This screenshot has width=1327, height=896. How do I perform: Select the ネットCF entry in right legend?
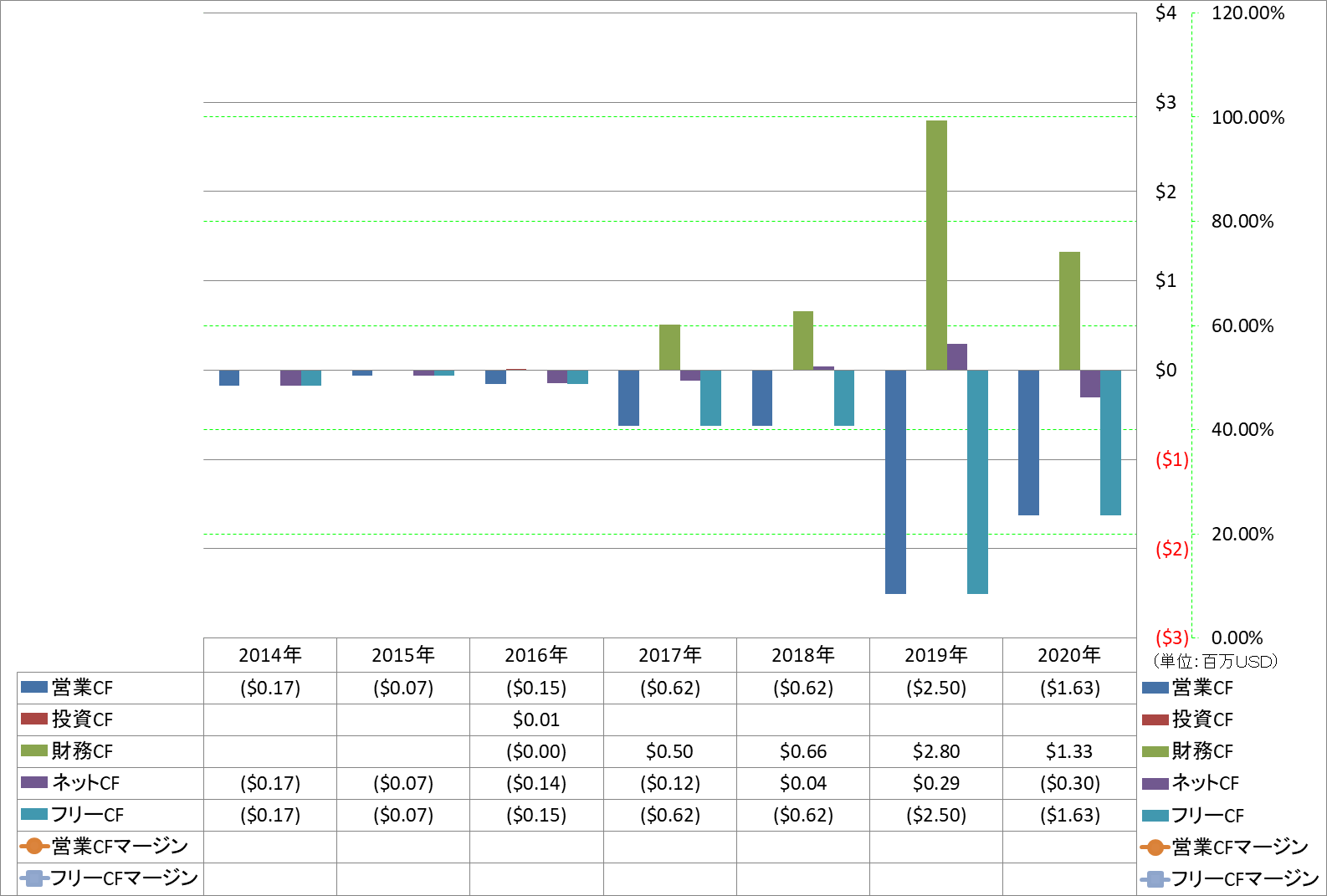(x=1191, y=783)
